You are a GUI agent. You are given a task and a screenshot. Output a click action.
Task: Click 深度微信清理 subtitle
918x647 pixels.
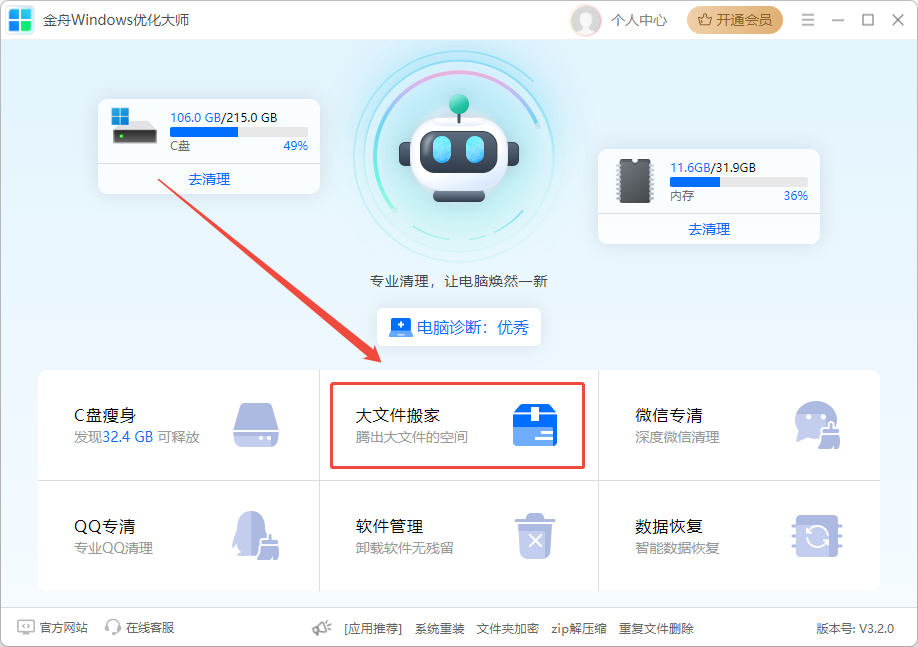(x=677, y=437)
